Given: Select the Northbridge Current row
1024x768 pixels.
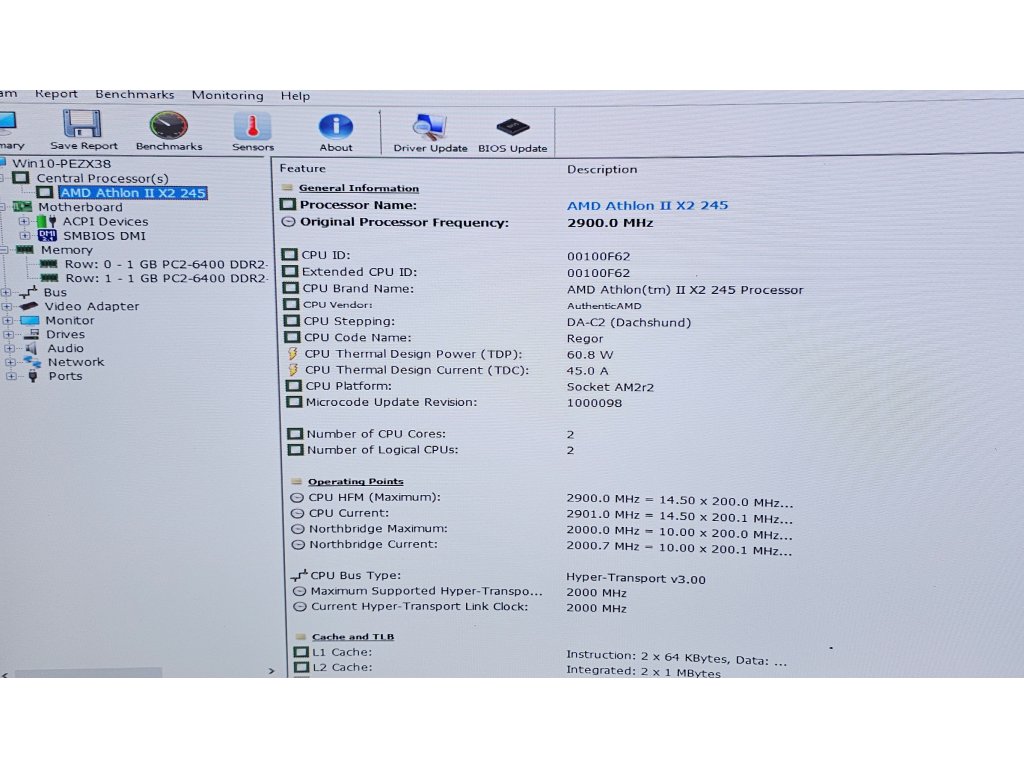Looking at the screenshot, I should point(541,547).
